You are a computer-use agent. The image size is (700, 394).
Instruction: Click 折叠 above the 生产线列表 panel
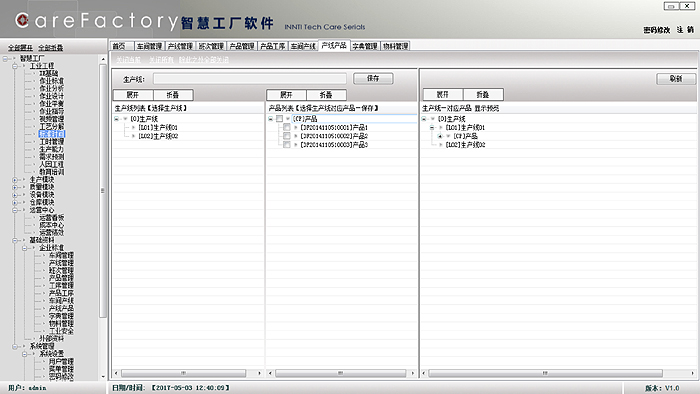pos(173,95)
